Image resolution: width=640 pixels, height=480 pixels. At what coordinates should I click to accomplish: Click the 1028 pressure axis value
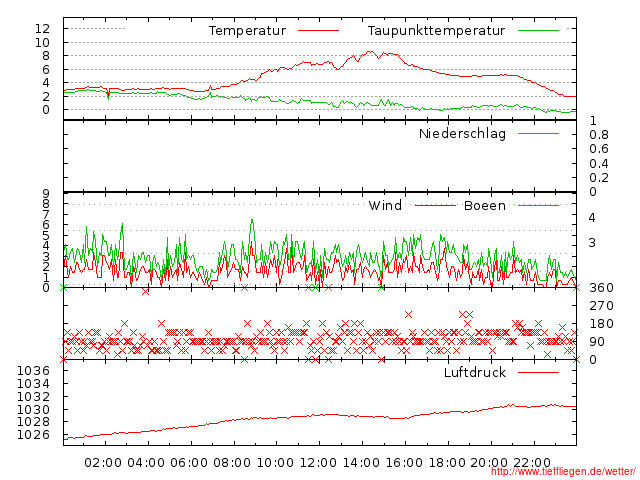pos(33,422)
